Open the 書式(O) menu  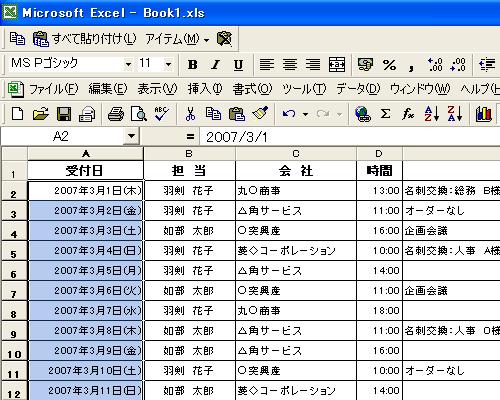pyautogui.click(x=252, y=89)
